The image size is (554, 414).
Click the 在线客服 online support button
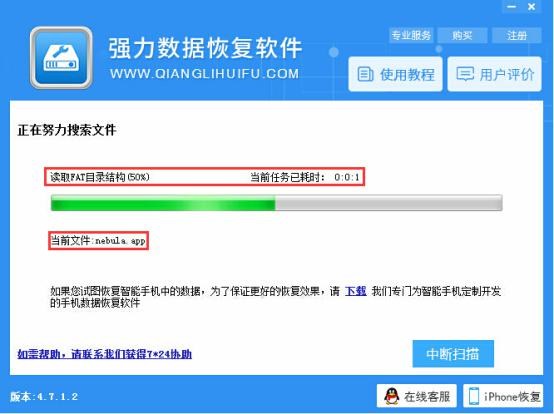click(x=417, y=396)
